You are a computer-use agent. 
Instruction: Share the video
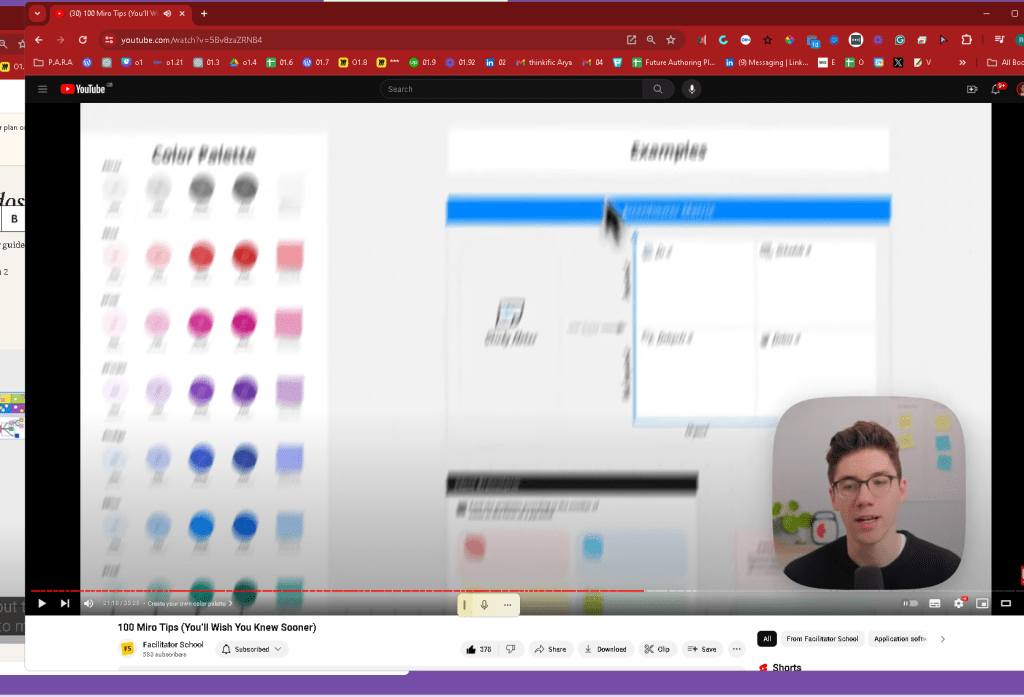[551, 649]
